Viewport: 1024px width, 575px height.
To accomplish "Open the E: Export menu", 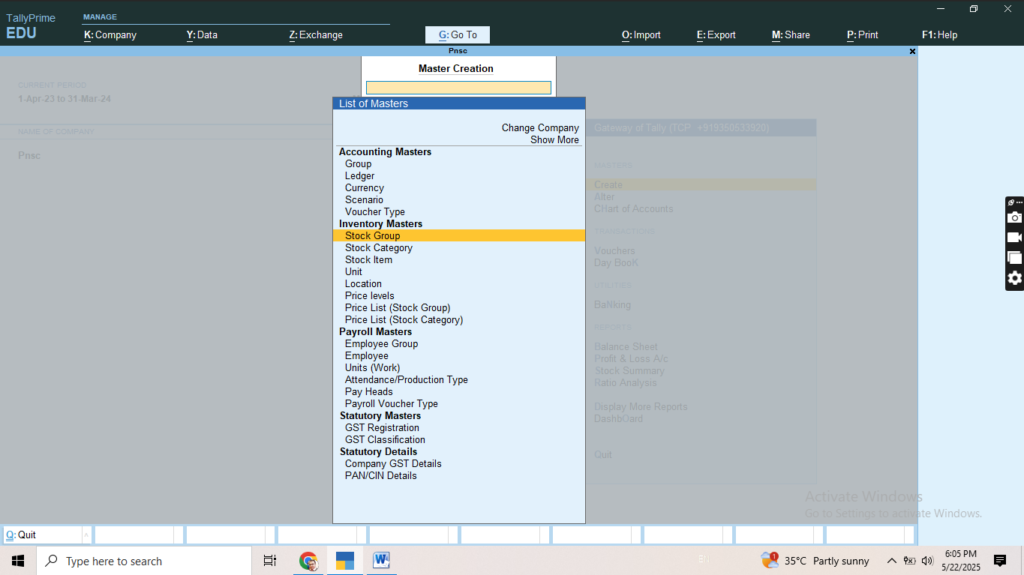I will coord(716,35).
